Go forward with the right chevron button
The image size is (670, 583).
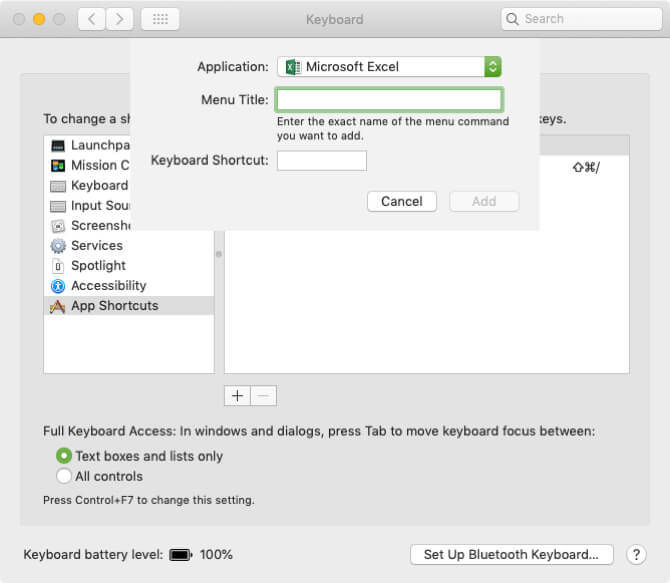[x=119, y=19]
